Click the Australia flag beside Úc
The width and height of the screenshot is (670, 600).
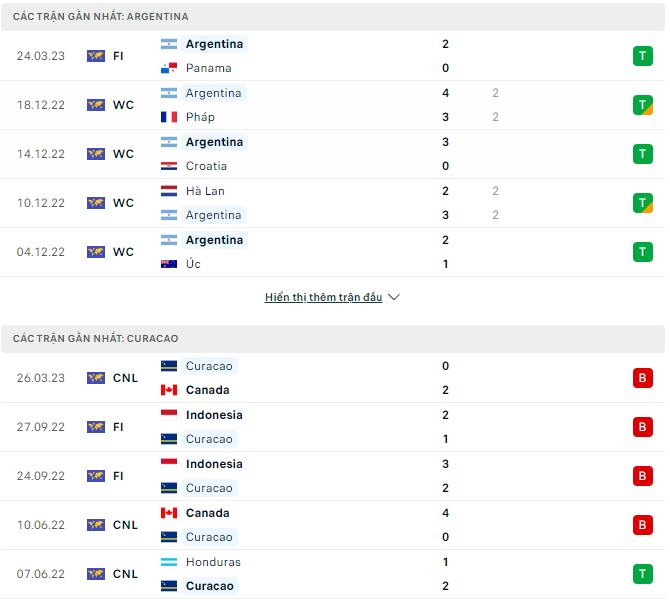(x=168, y=264)
